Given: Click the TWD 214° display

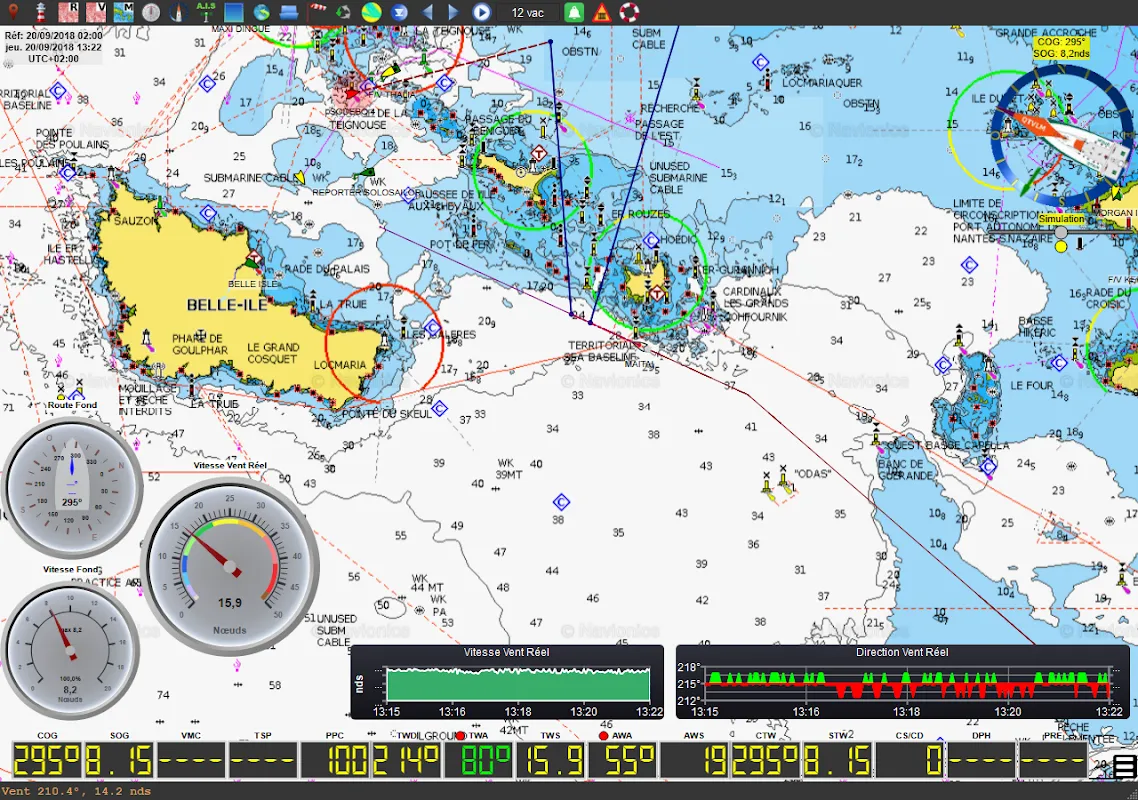Looking at the screenshot, I should (x=406, y=760).
